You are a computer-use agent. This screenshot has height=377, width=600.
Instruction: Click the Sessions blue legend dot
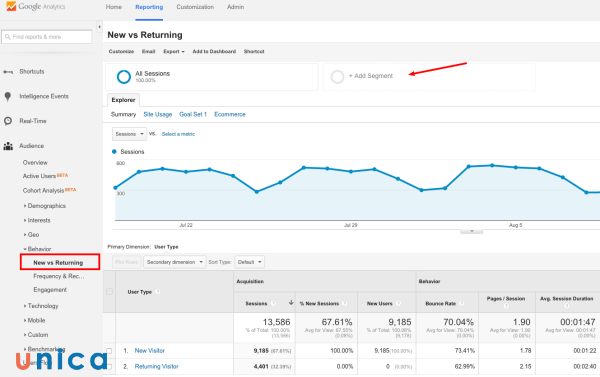(x=114, y=152)
